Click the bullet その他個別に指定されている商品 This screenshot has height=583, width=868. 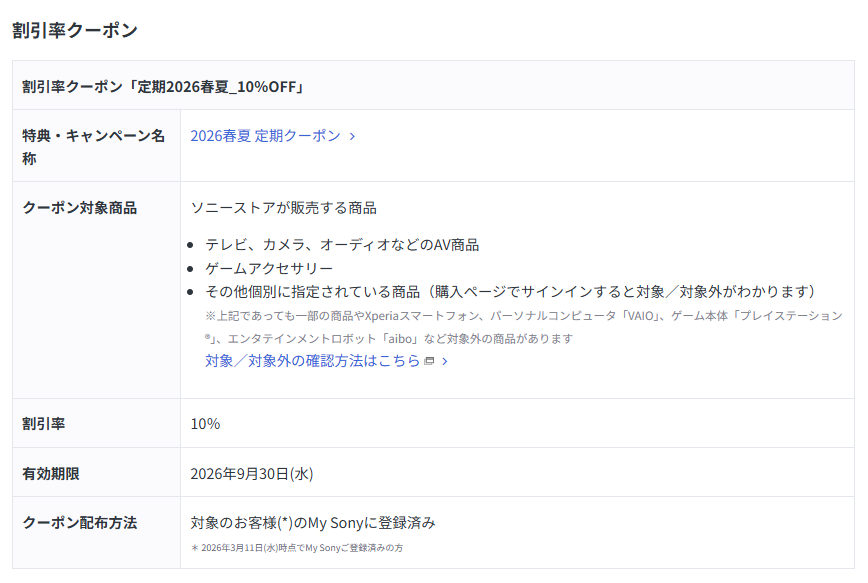pos(510,292)
